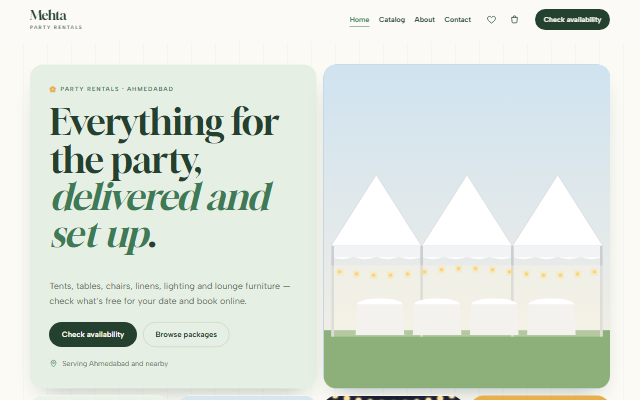The image size is (640, 400).
Task: Select the Browse packages button
Action: [x=186, y=334]
